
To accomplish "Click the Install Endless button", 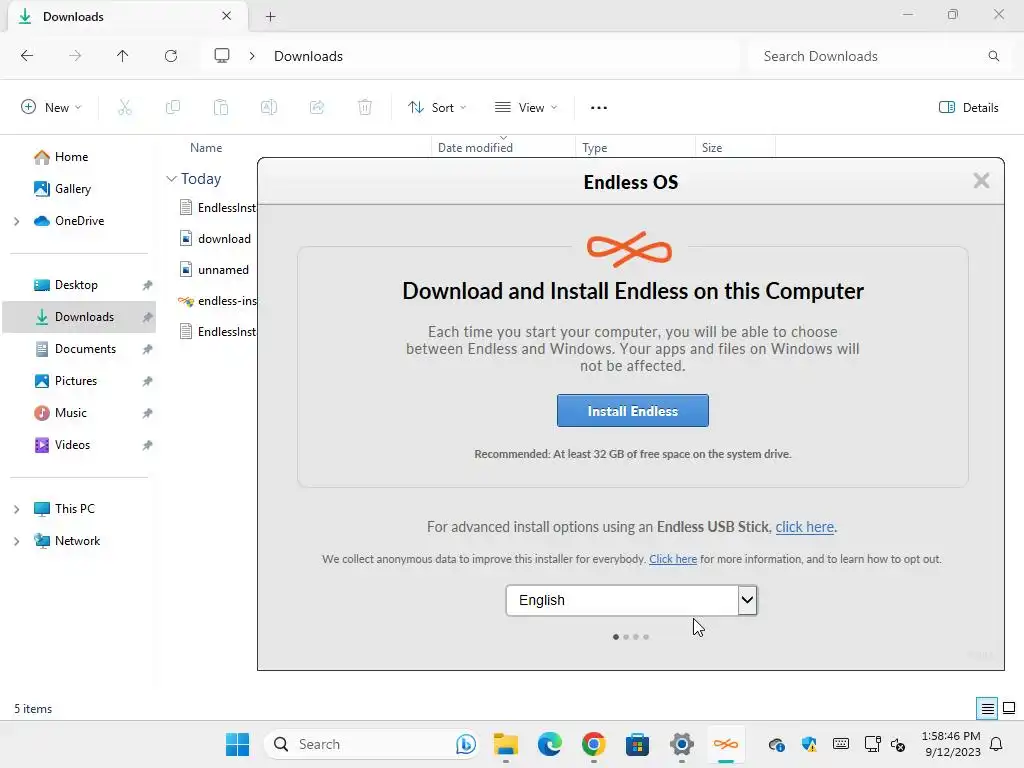I will coord(632,411).
